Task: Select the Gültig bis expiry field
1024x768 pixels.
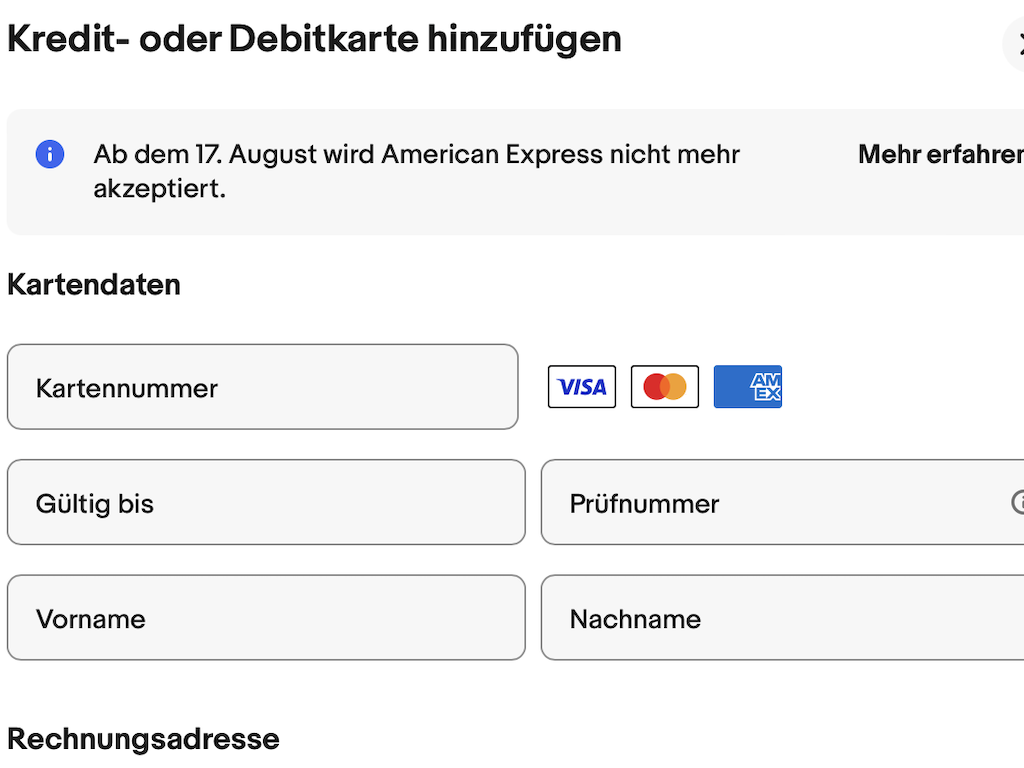Action: click(x=266, y=502)
